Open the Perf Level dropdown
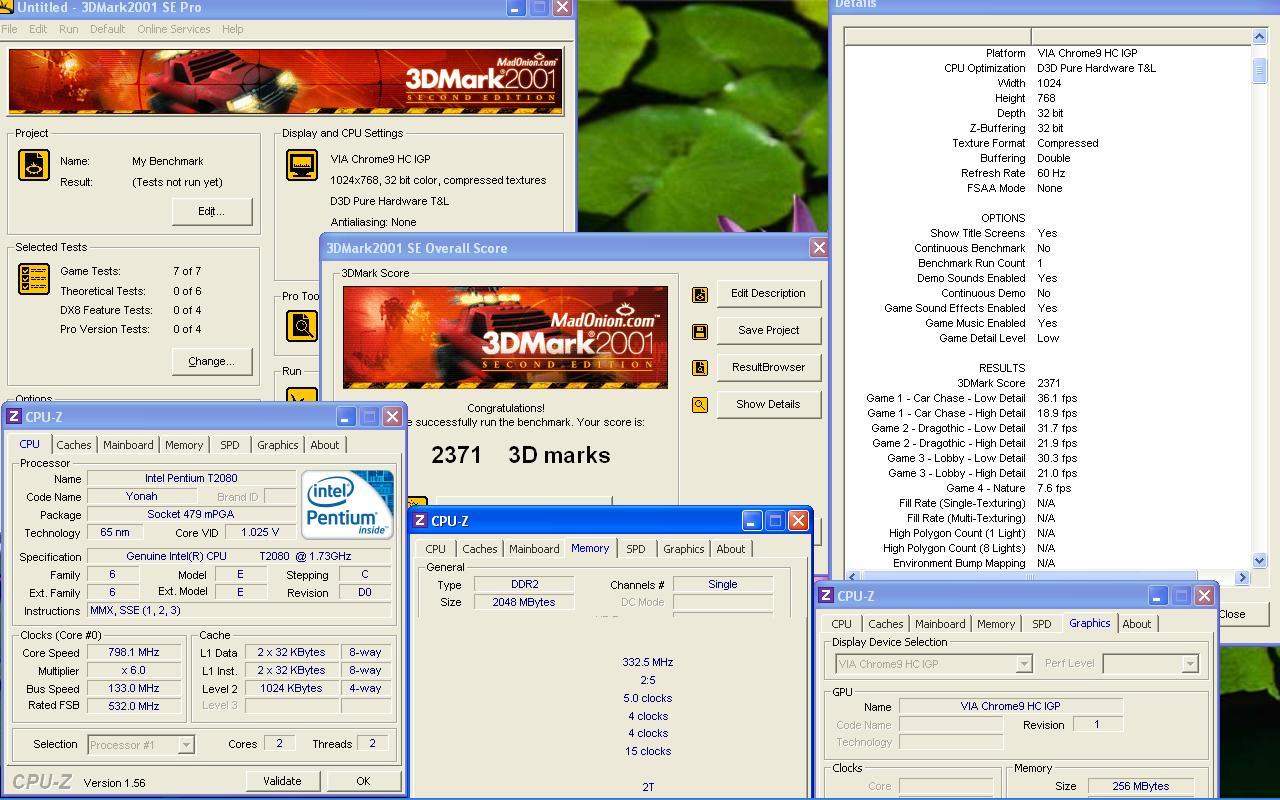The width and height of the screenshot is (1280, 800). [x=1189, y=664]
